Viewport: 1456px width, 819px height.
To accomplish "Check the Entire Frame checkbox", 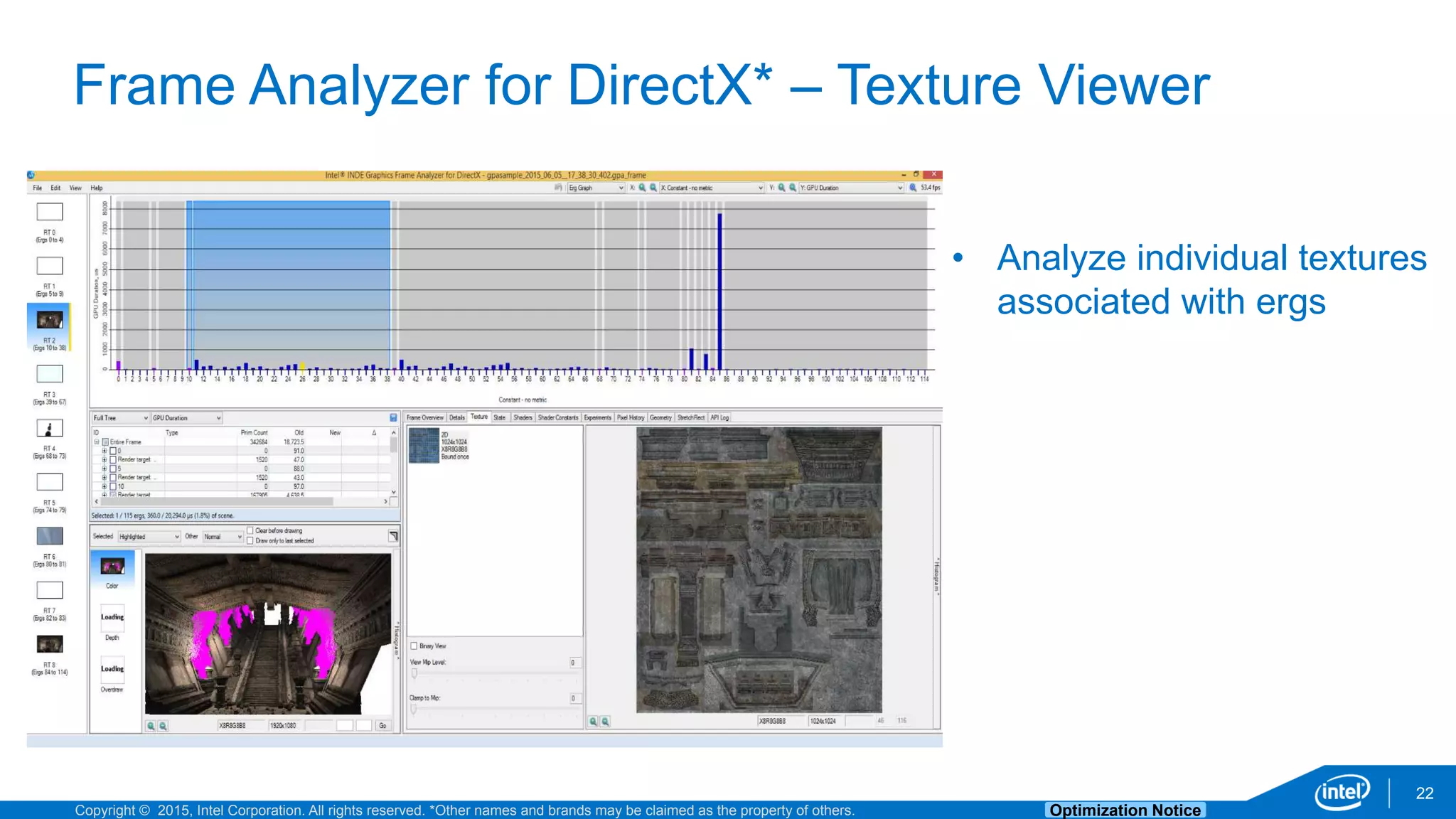I will click(105, 442).
